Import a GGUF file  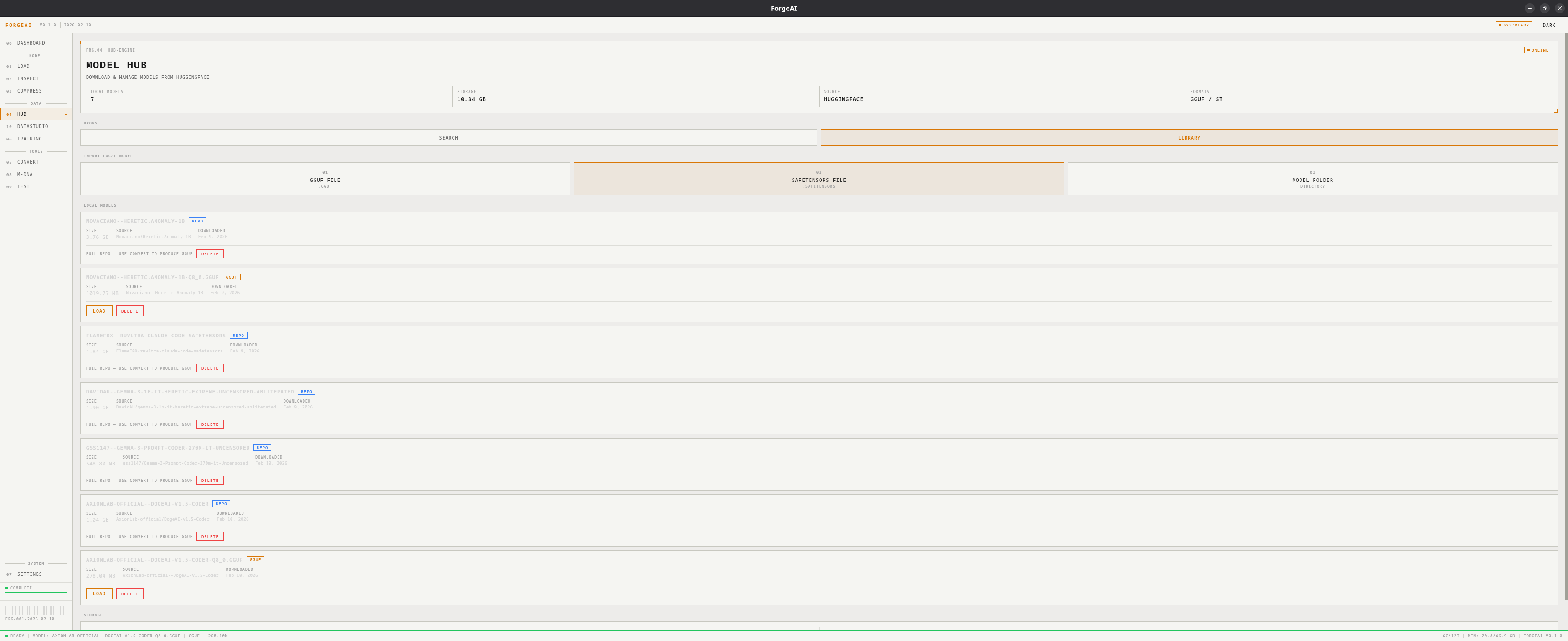pyautogui.click(x=325, y=179)
